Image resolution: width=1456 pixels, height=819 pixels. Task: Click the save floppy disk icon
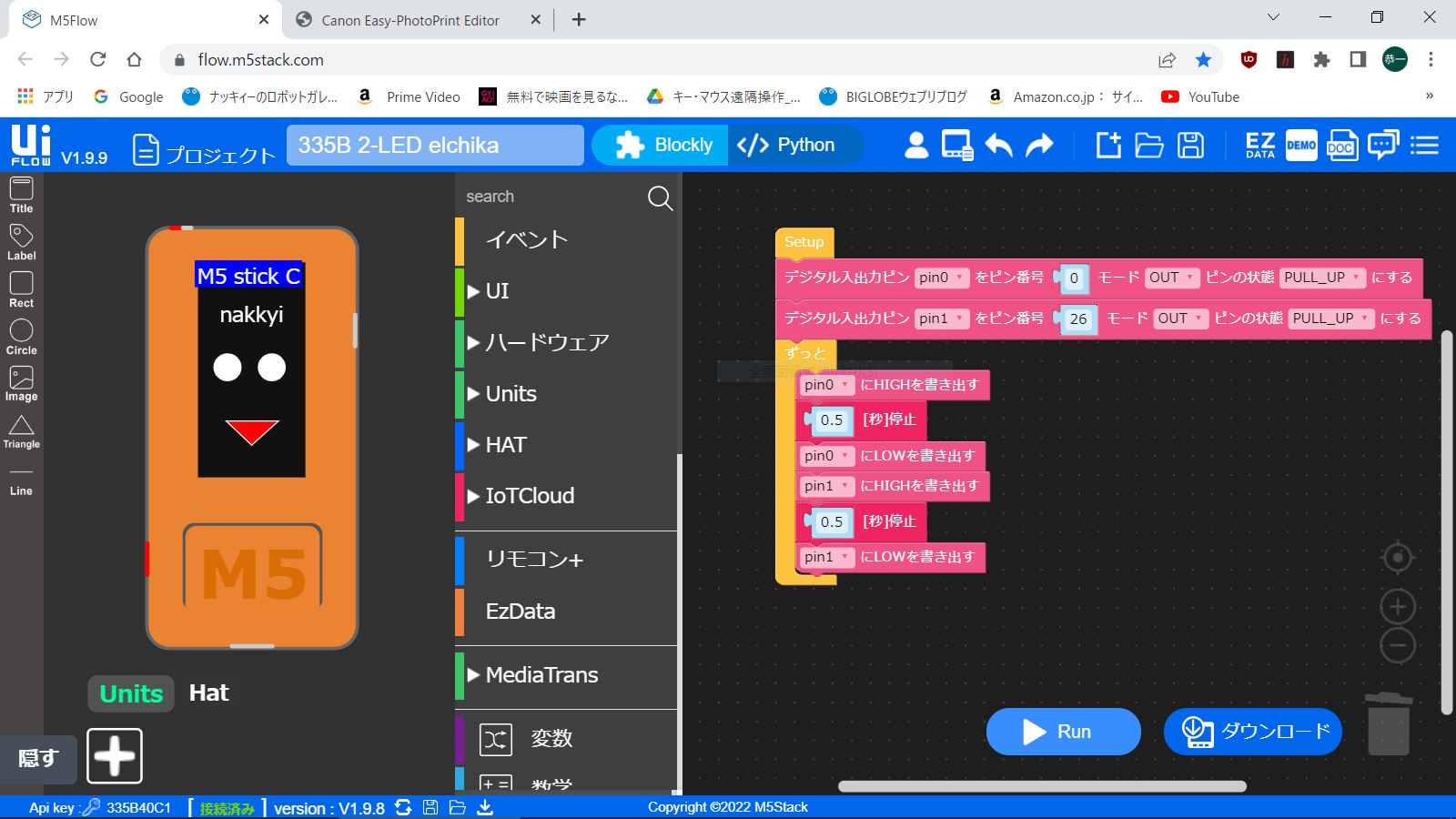(1190, 146)
